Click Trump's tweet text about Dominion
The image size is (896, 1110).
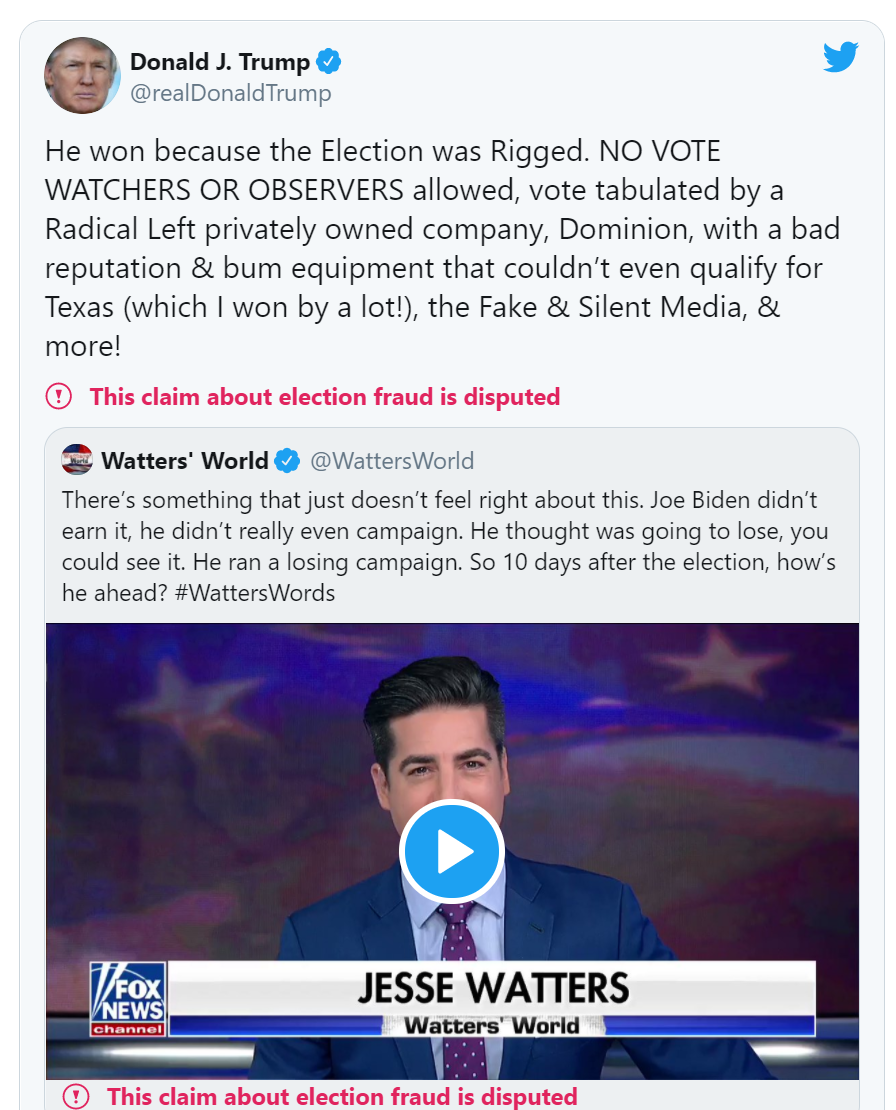[440, 229]
